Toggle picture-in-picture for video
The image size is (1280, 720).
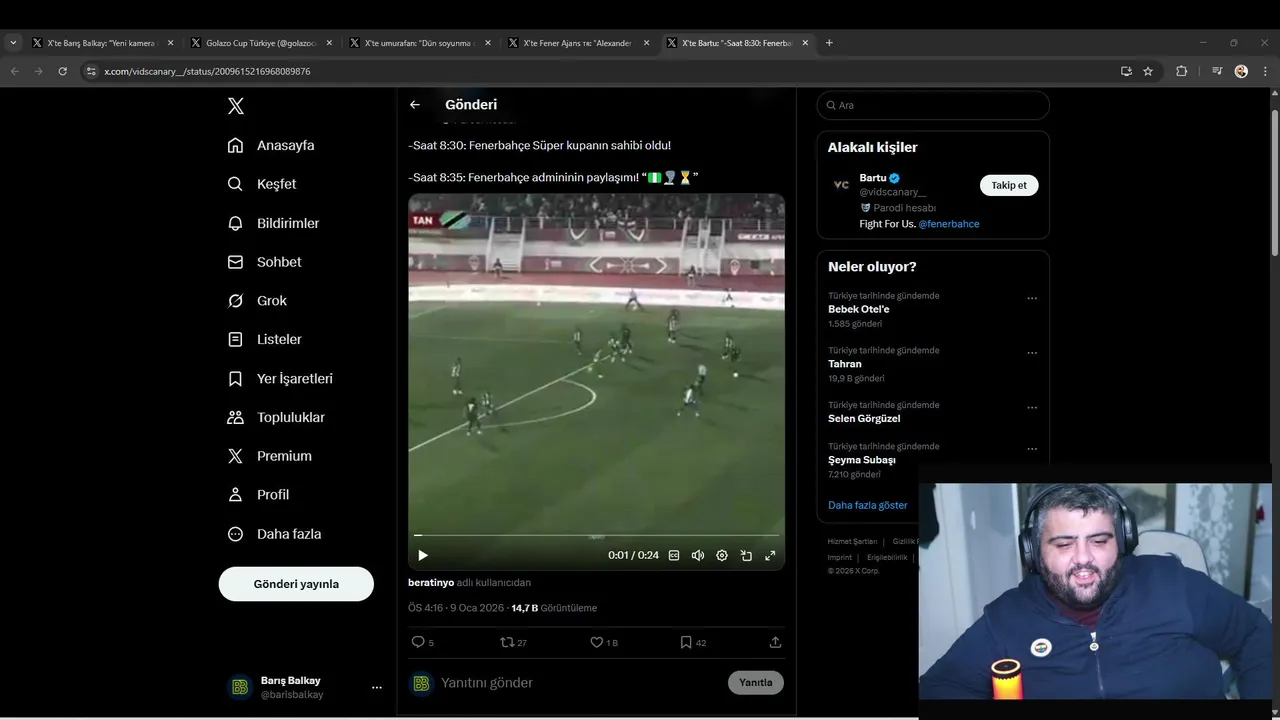[746, 555]
